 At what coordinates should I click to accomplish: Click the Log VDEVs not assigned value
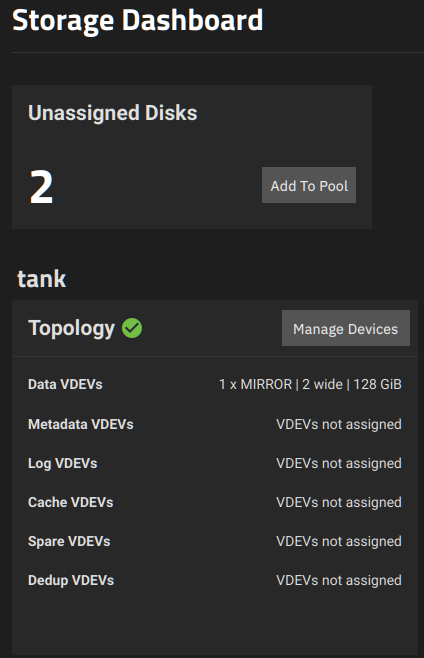[x=339, y=463]
